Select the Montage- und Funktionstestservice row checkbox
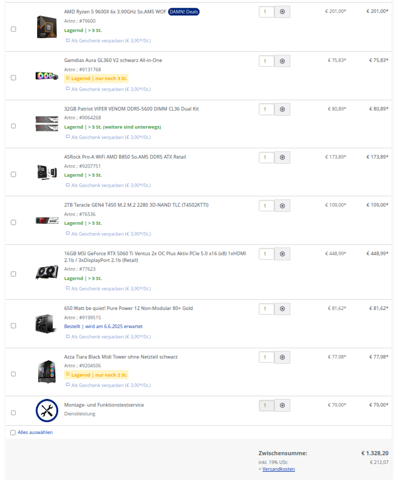Image resolution: width=395 pixels, height=480 pixels. tap(13, 413)
